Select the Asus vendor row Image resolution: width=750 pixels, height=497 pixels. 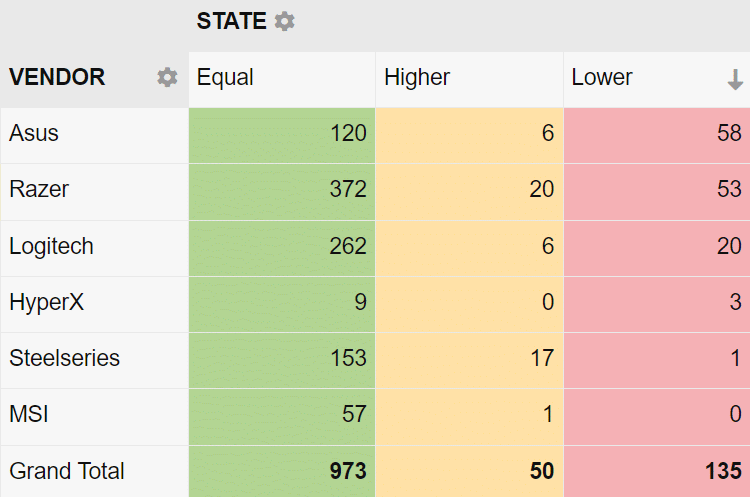(x=34, y=133)
